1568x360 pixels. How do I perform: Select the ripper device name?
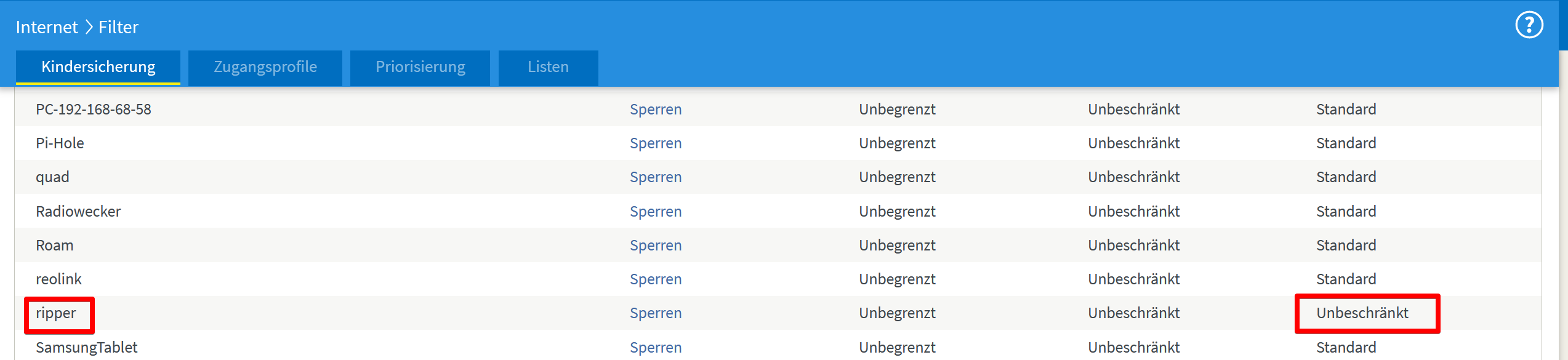tap(56, 313)
